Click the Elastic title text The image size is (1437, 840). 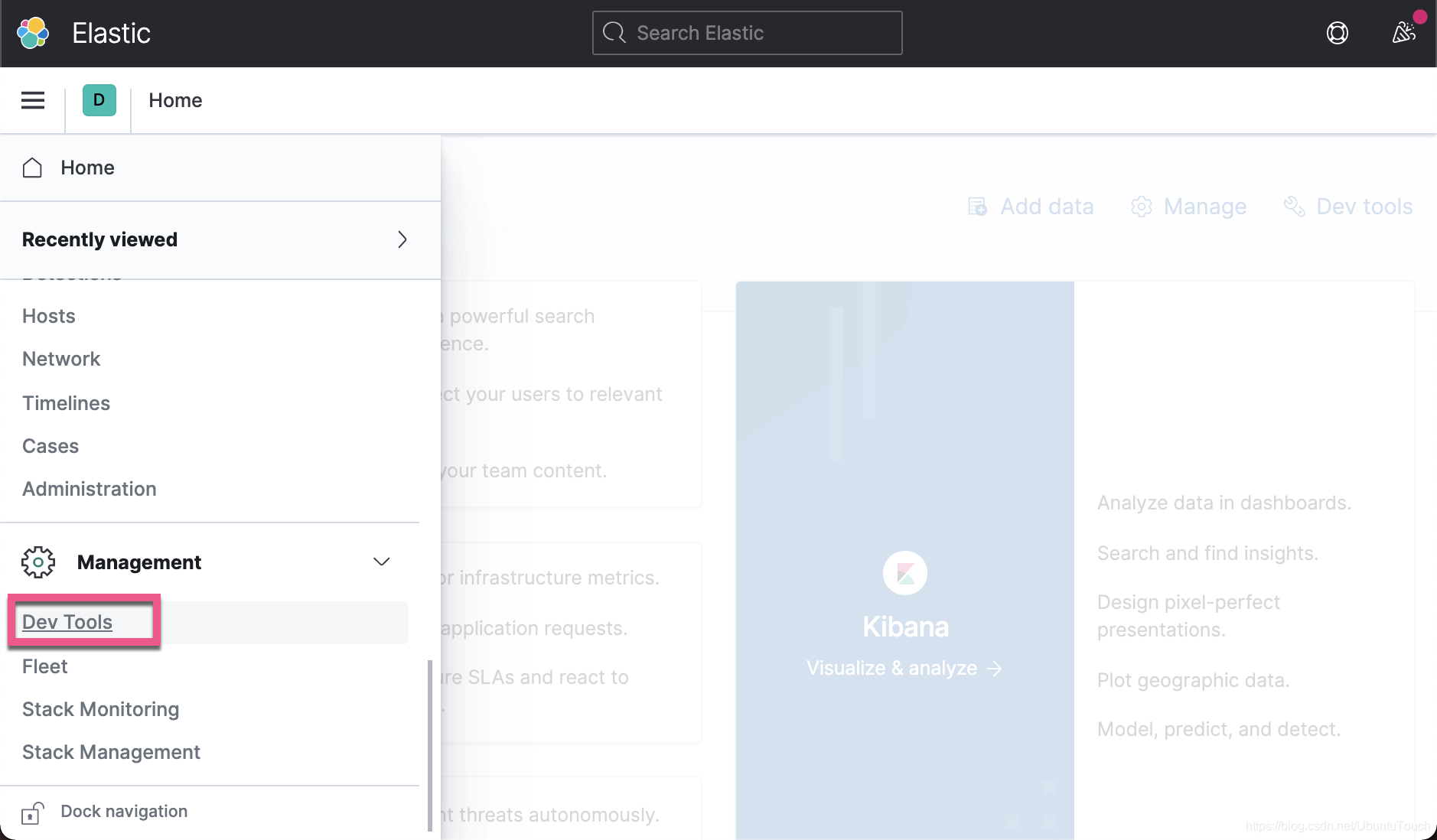112,33
